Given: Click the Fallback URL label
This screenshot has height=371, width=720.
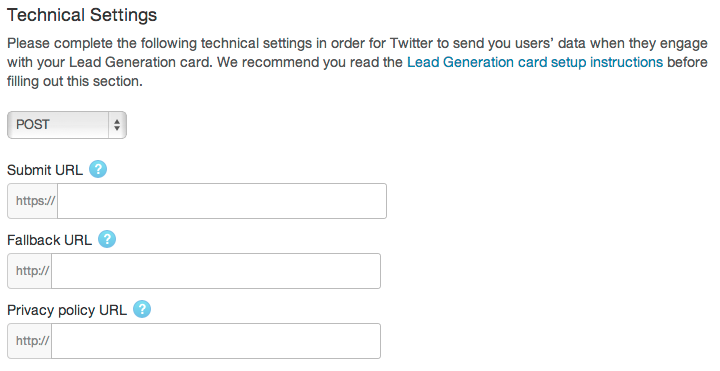Looking at the screenshot, I should tap(50, 240).
